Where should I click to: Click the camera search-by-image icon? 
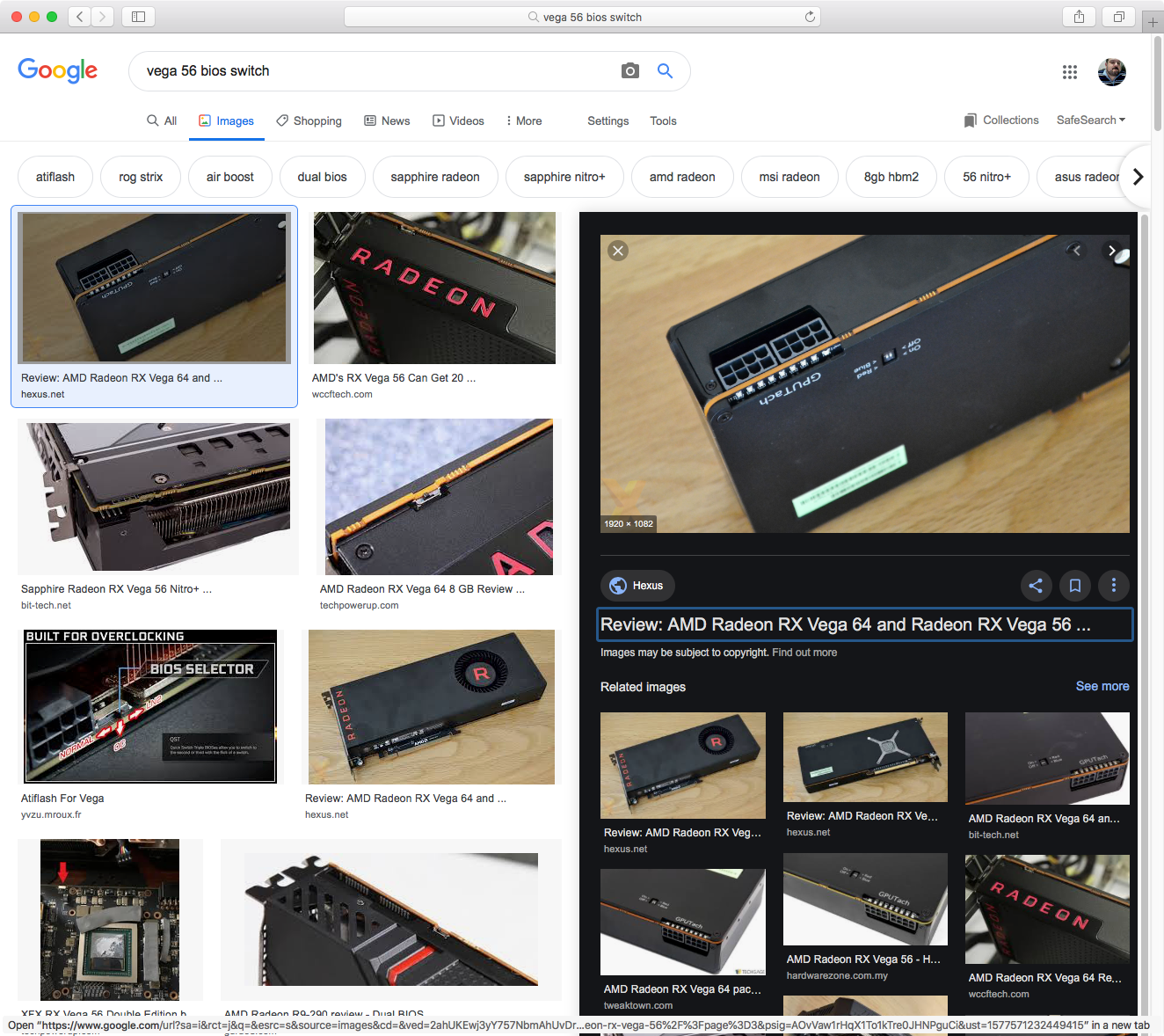pyautogui.click(x=629, y=71)
